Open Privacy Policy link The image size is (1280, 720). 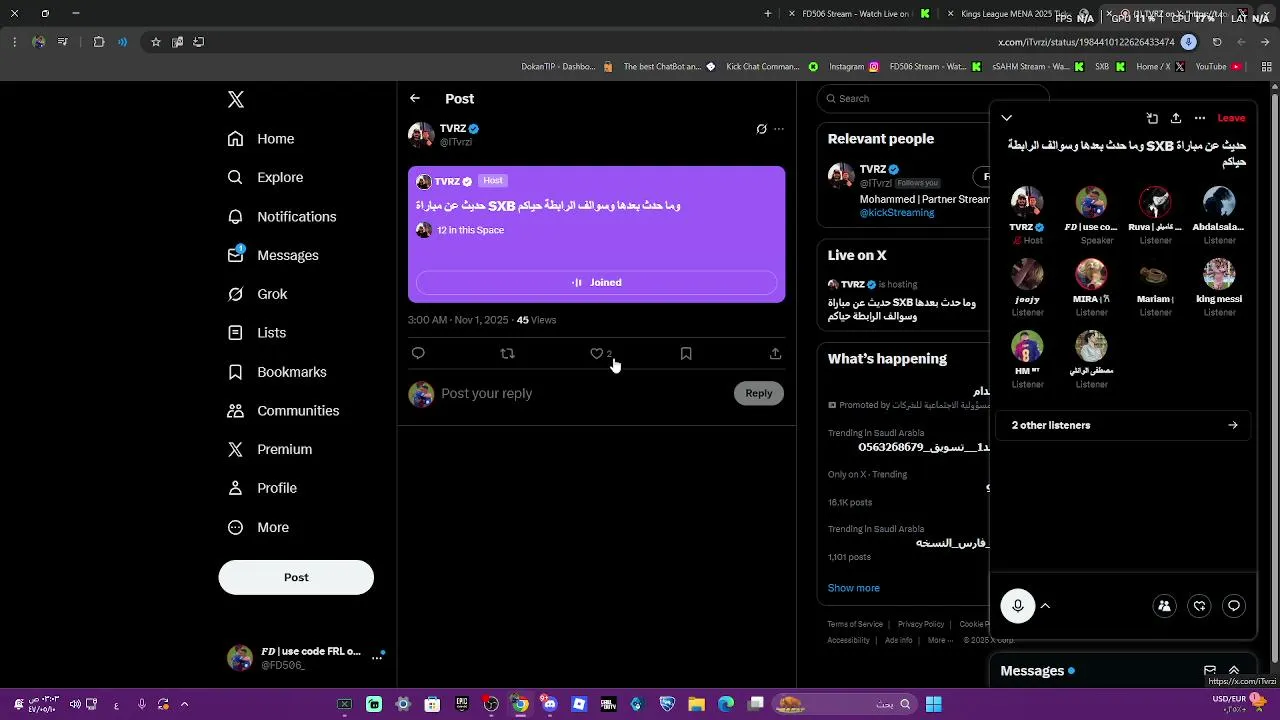coord(921,624)
